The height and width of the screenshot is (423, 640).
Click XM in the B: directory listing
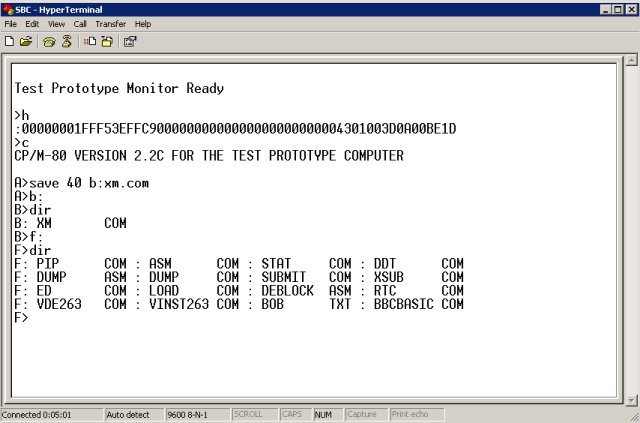click(44, 223)
